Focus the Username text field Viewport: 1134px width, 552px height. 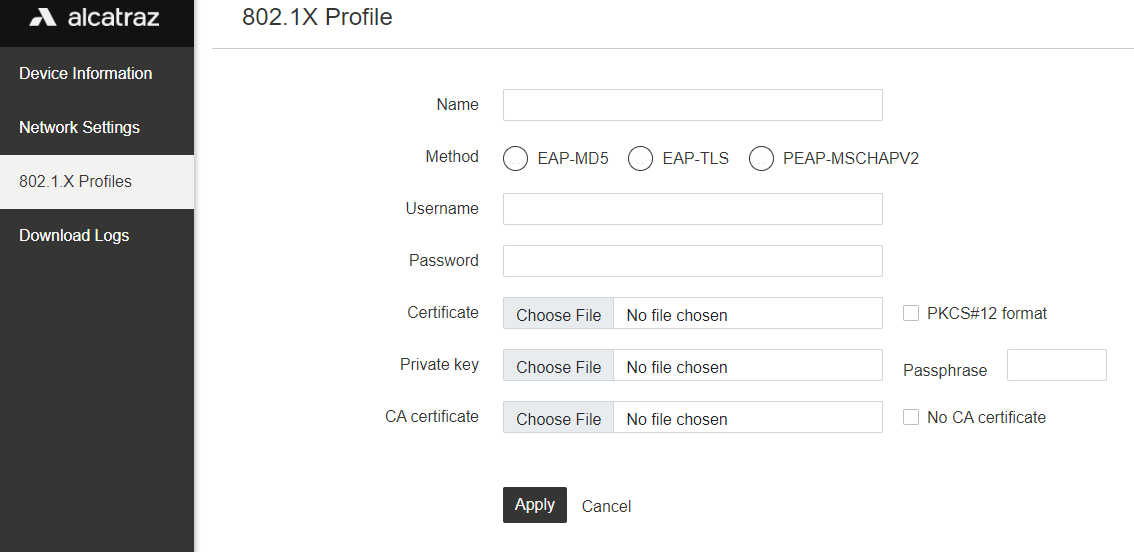tap(692, 209)
